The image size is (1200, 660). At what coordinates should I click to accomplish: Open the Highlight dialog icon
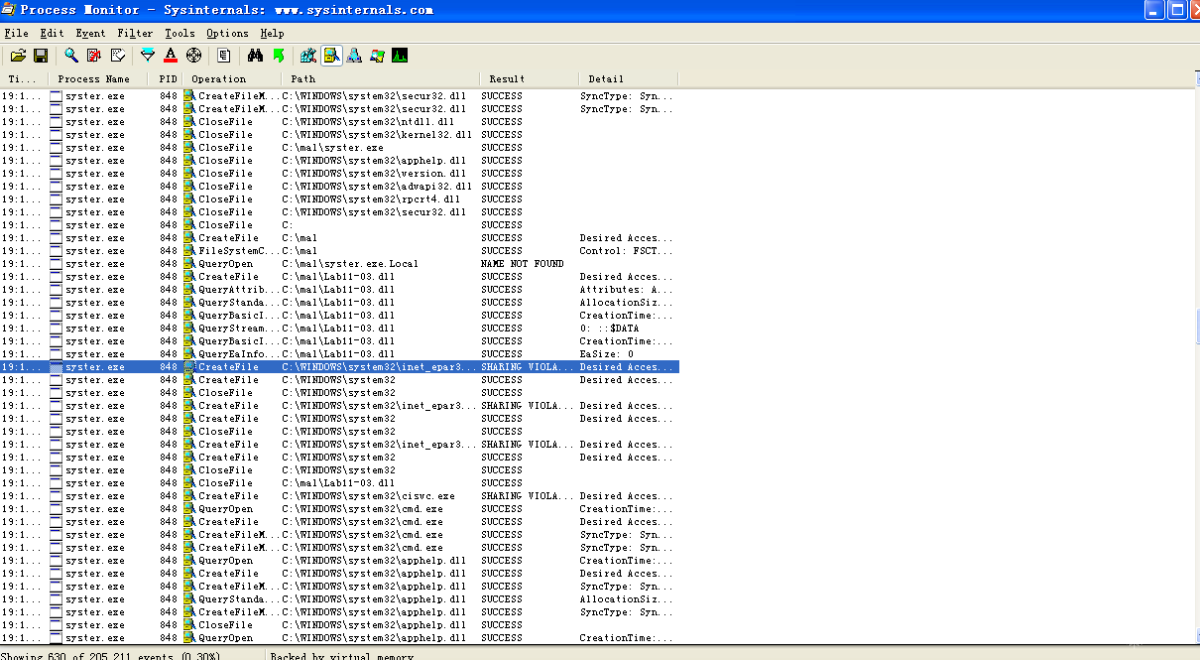(x=171, y=56)
